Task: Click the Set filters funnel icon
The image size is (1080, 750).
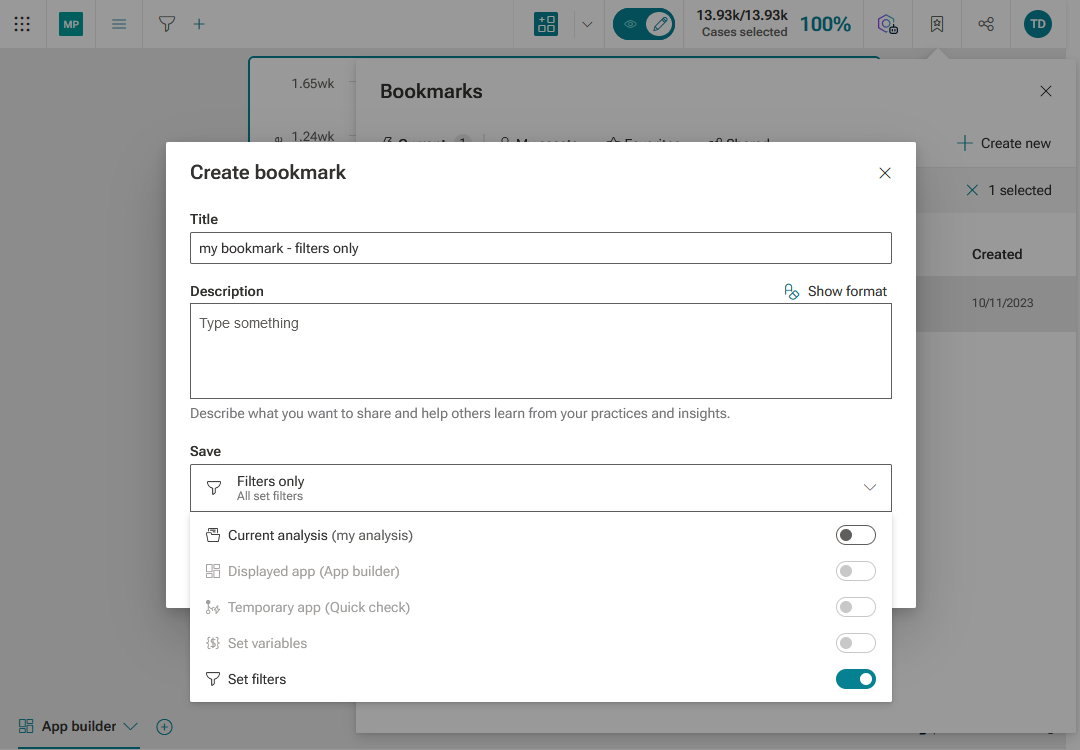Action: [x=213, y=679]
